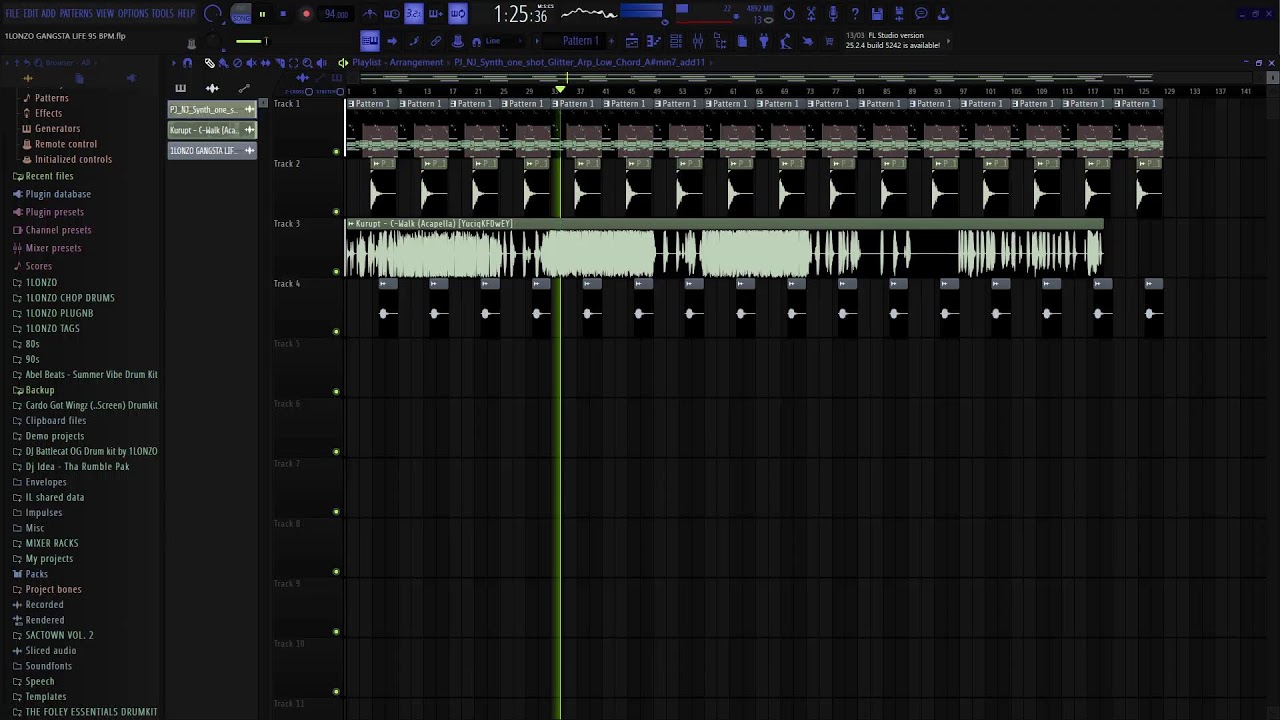
Task: Select PJ_NJ_Synth clip in the picker
Action: tap(212, 110)
